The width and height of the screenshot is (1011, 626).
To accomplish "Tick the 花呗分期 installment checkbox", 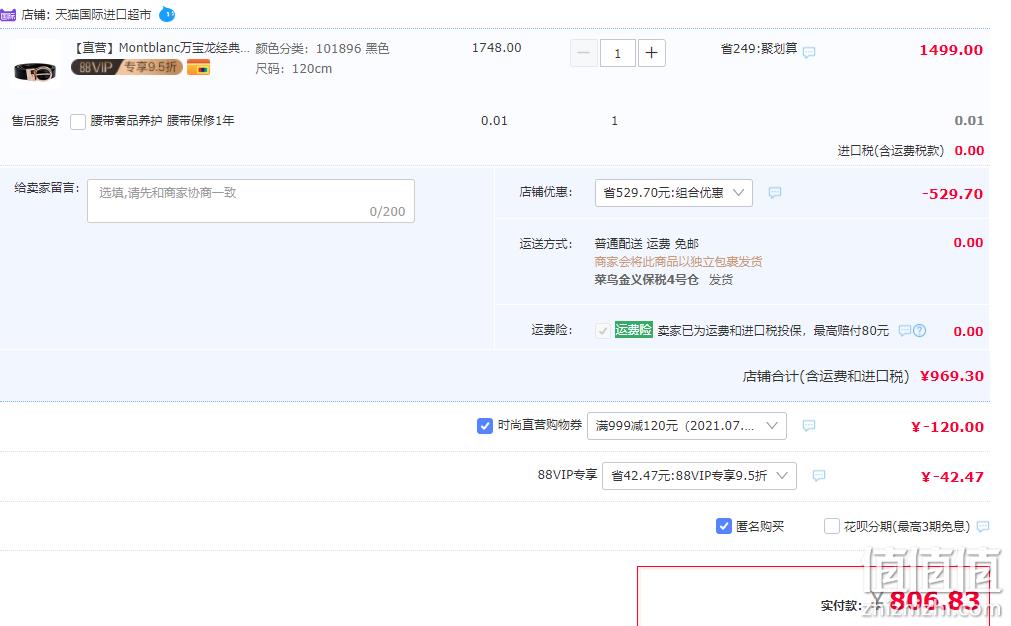I will click(832, 526).
